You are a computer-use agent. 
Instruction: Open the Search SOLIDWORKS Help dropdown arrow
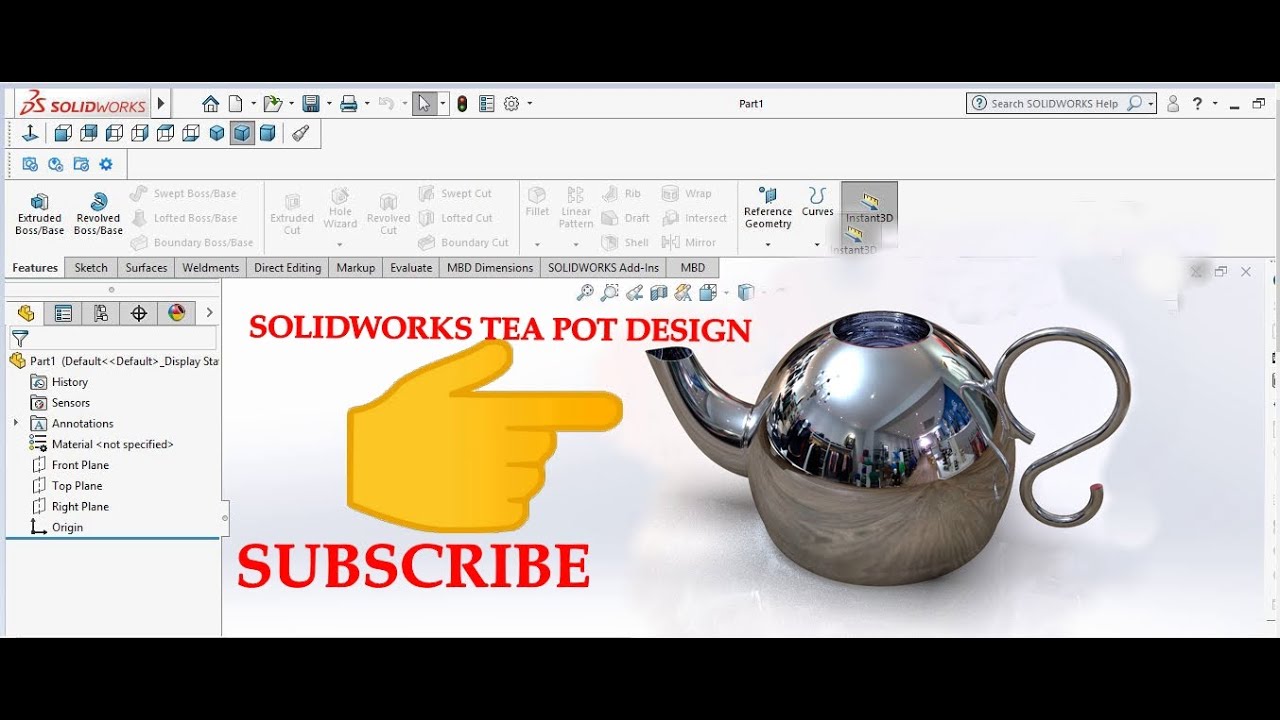[1151, 104]
